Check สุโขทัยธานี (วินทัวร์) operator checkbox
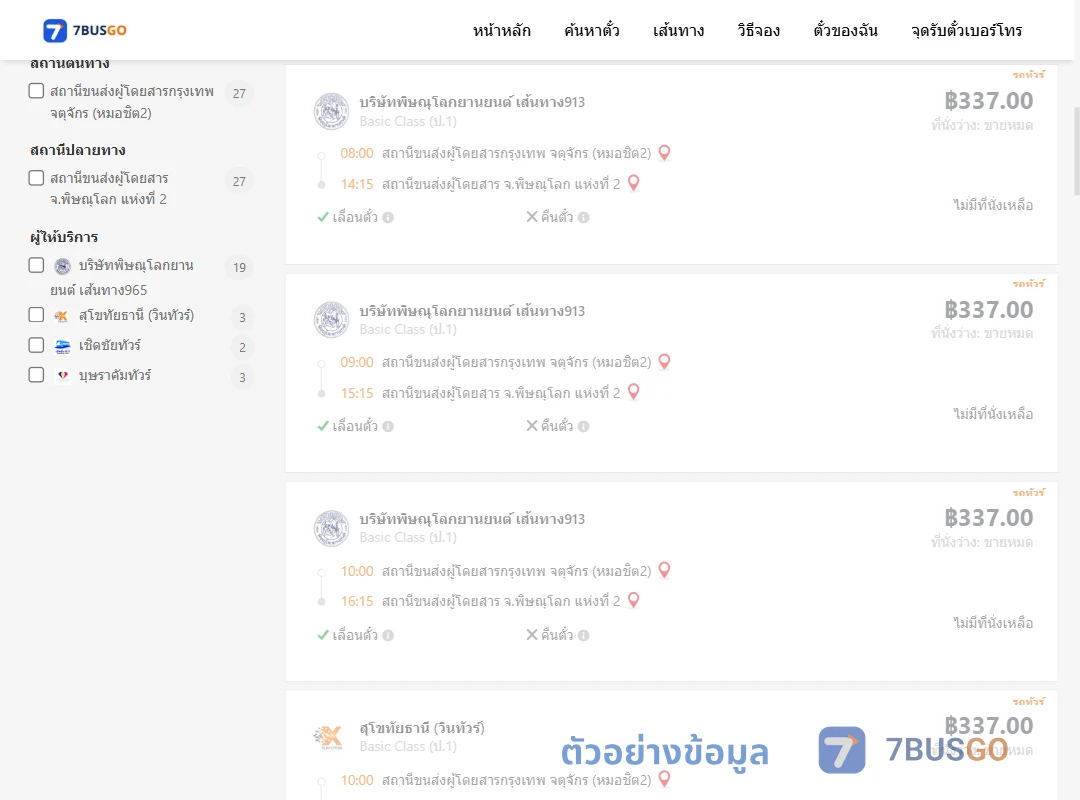1080x800 pixels. [x=37, y=315]
